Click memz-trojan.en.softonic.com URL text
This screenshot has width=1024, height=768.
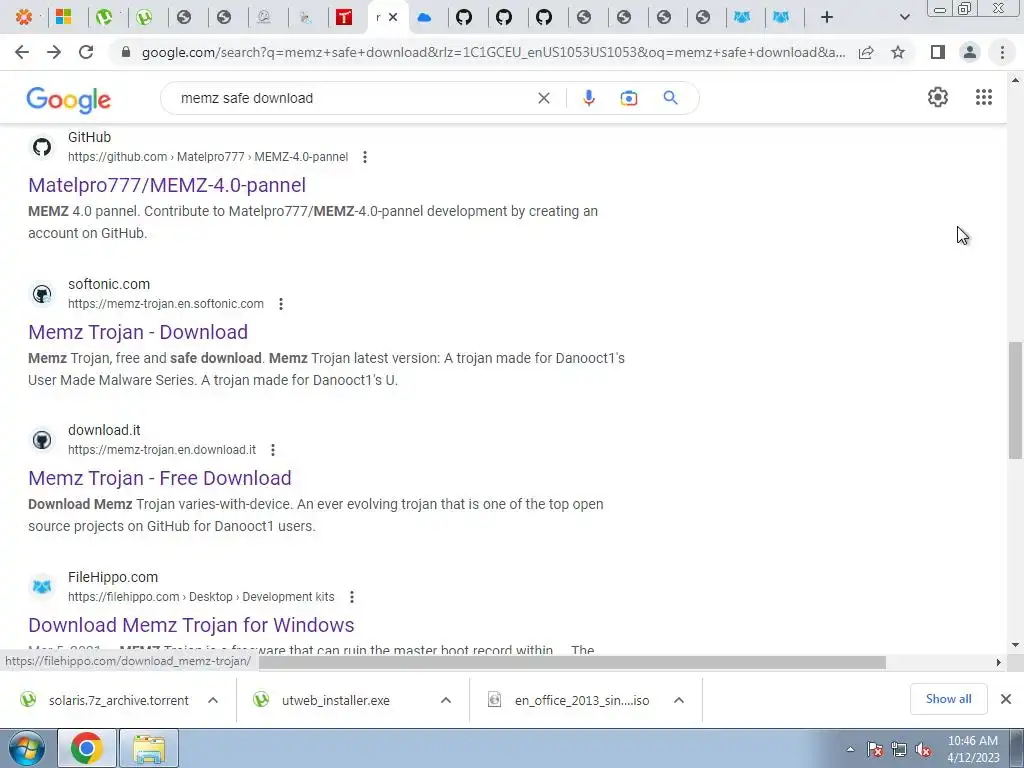[166, 304]
